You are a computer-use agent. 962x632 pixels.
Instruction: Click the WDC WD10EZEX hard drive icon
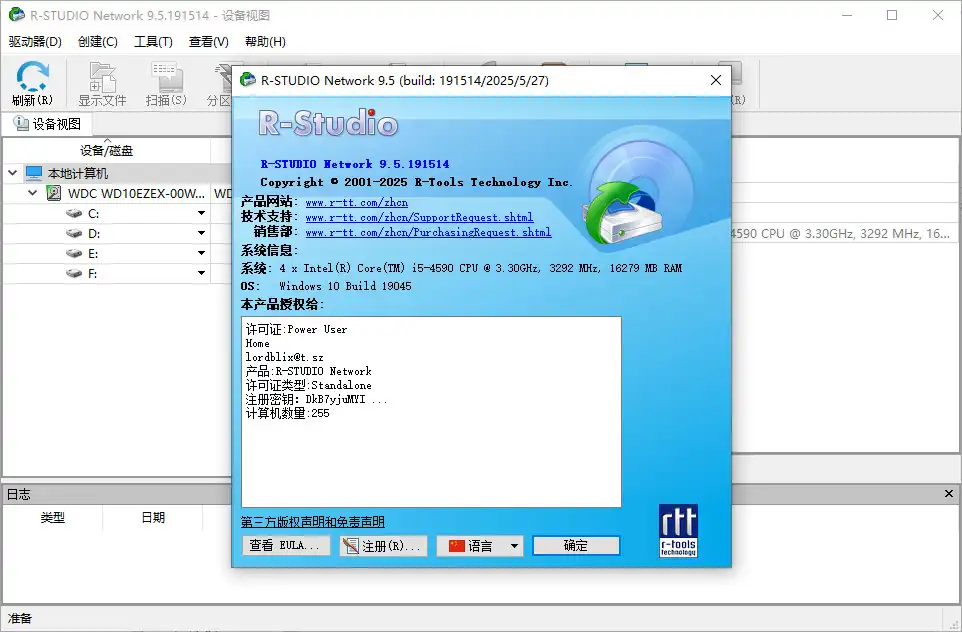point(54,193)
